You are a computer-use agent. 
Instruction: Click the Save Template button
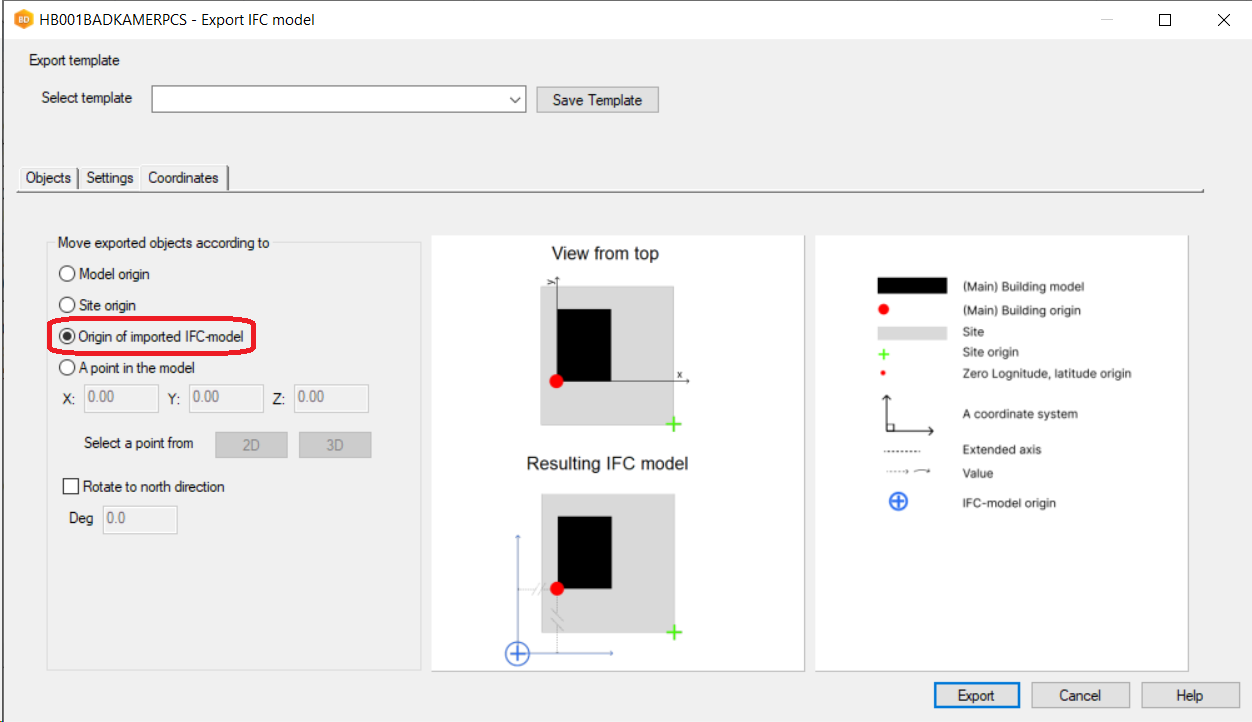click(x=597, y=100)
